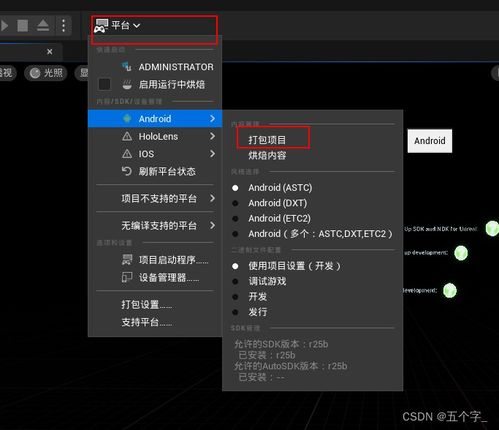The height and width of the screenshot is (430, 499).
Task: Open the three-dot play options menu
Action: pyautogui.click(x=63, y=25)
